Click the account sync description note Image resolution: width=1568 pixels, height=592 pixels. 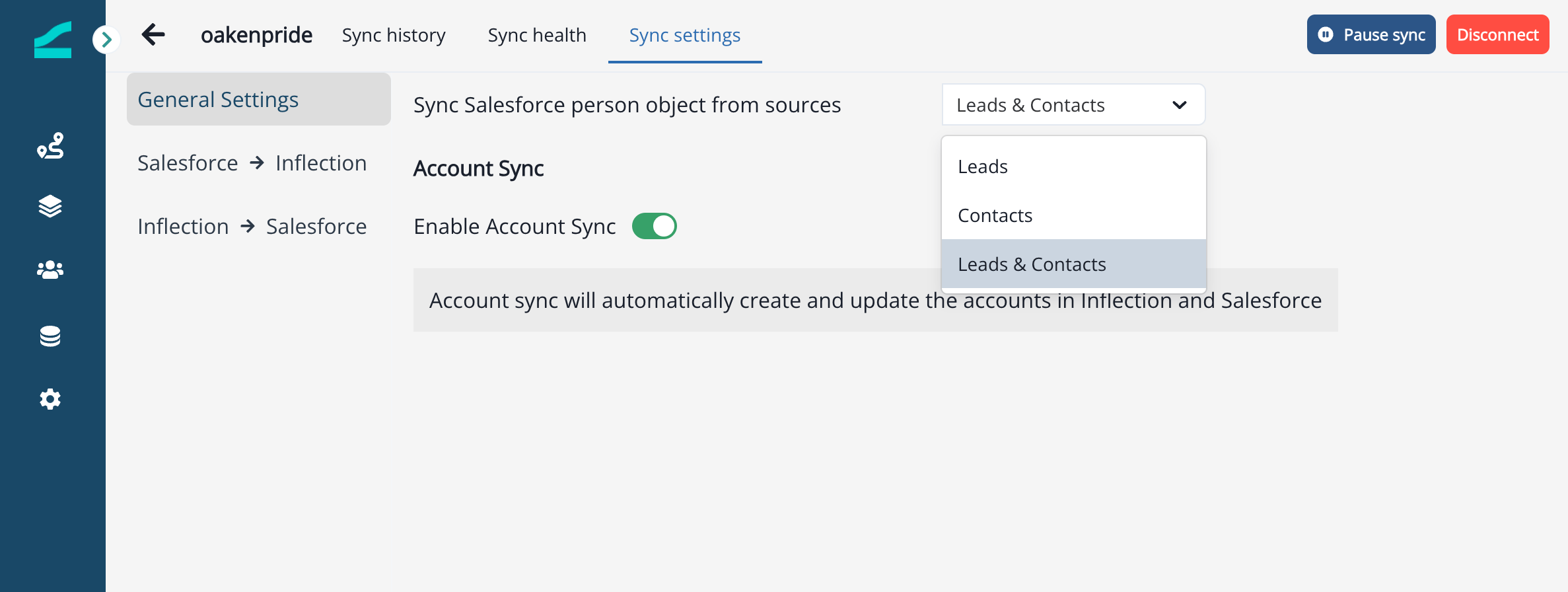876,300
